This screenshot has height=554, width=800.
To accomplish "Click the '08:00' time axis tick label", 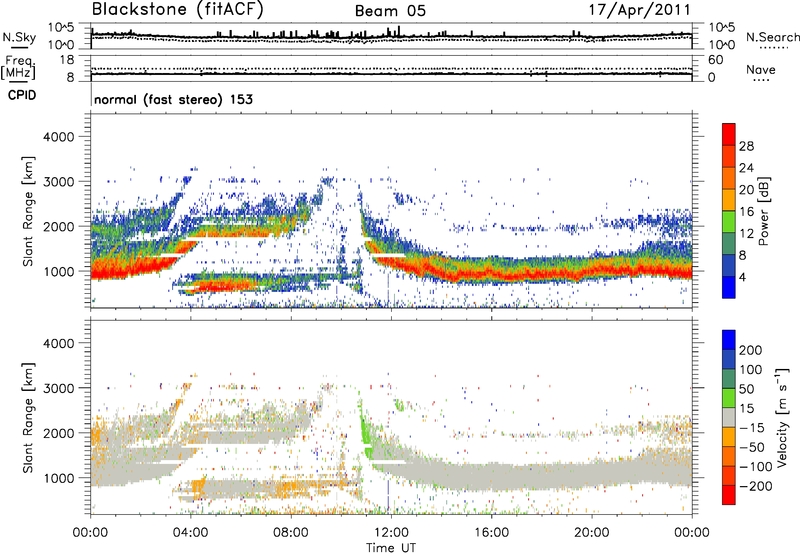I will (291, 533).
